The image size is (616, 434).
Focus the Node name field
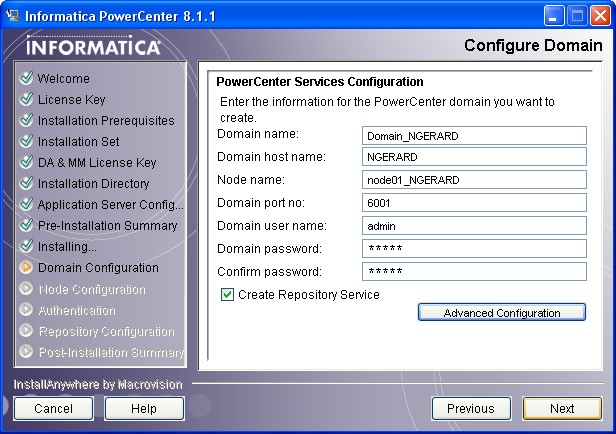474,179
